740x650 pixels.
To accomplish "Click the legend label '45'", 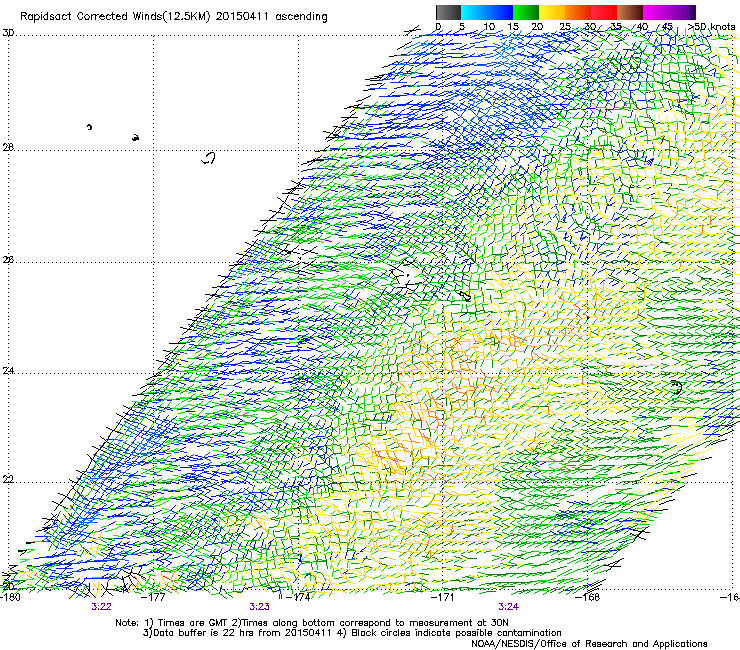I will tap(667, 27).
